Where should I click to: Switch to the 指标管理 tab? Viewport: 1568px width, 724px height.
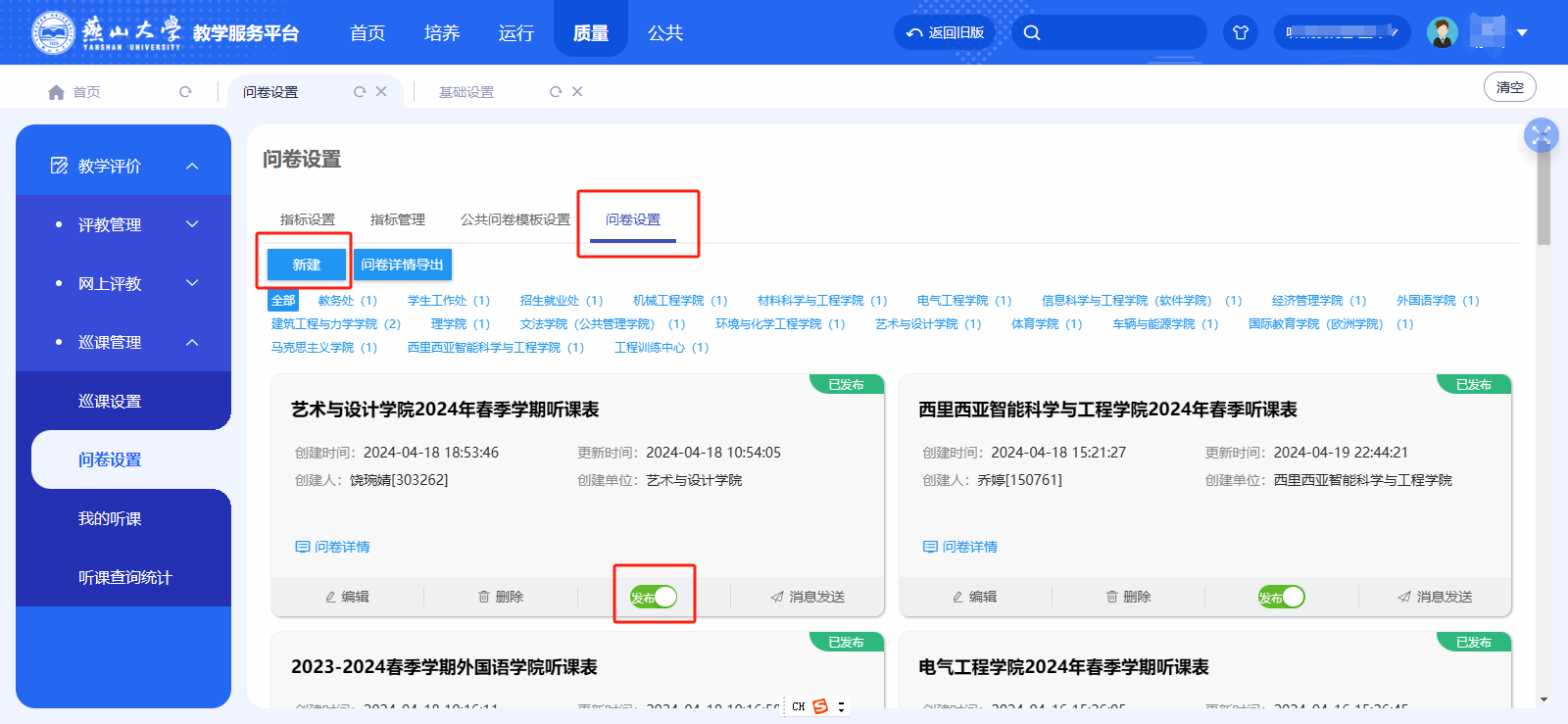point(398,219)
